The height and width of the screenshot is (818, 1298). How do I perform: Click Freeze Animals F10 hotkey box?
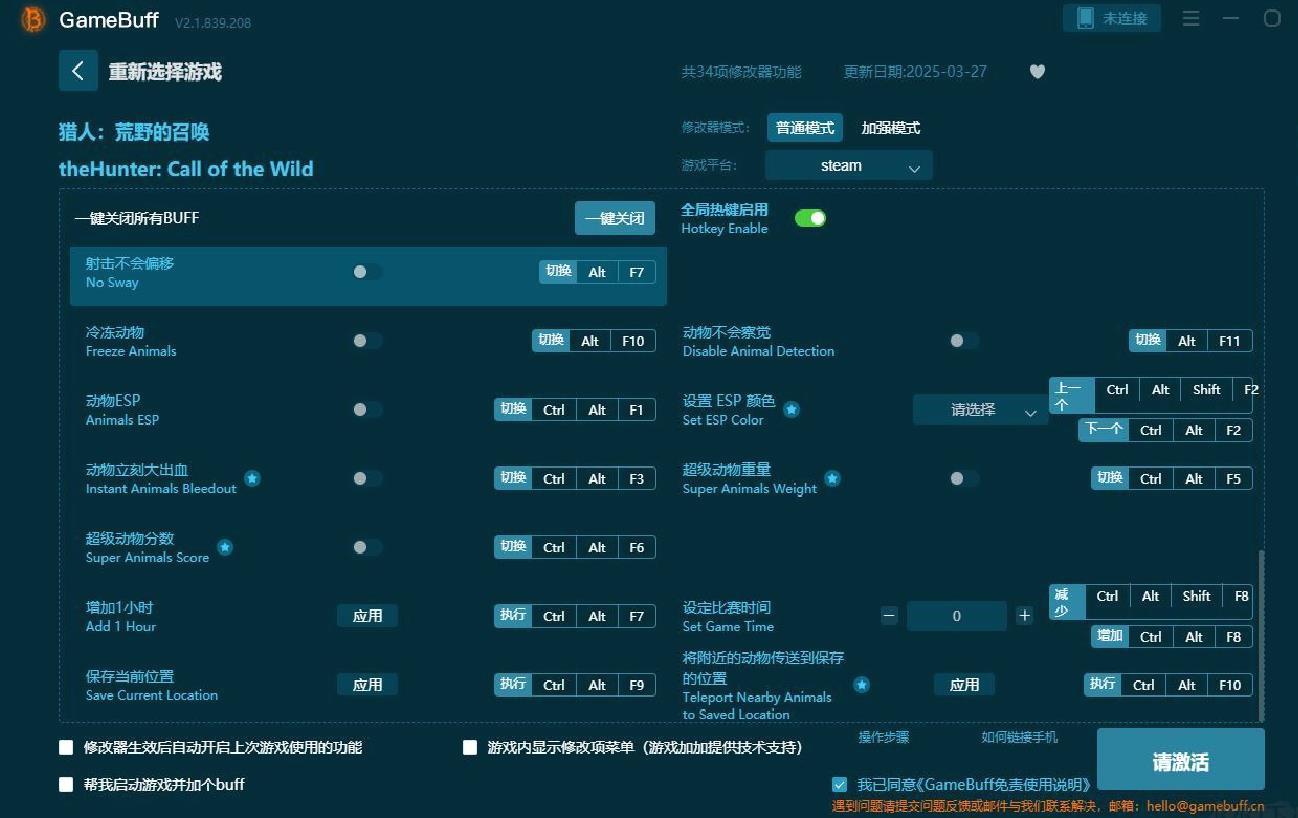point(633,341)
